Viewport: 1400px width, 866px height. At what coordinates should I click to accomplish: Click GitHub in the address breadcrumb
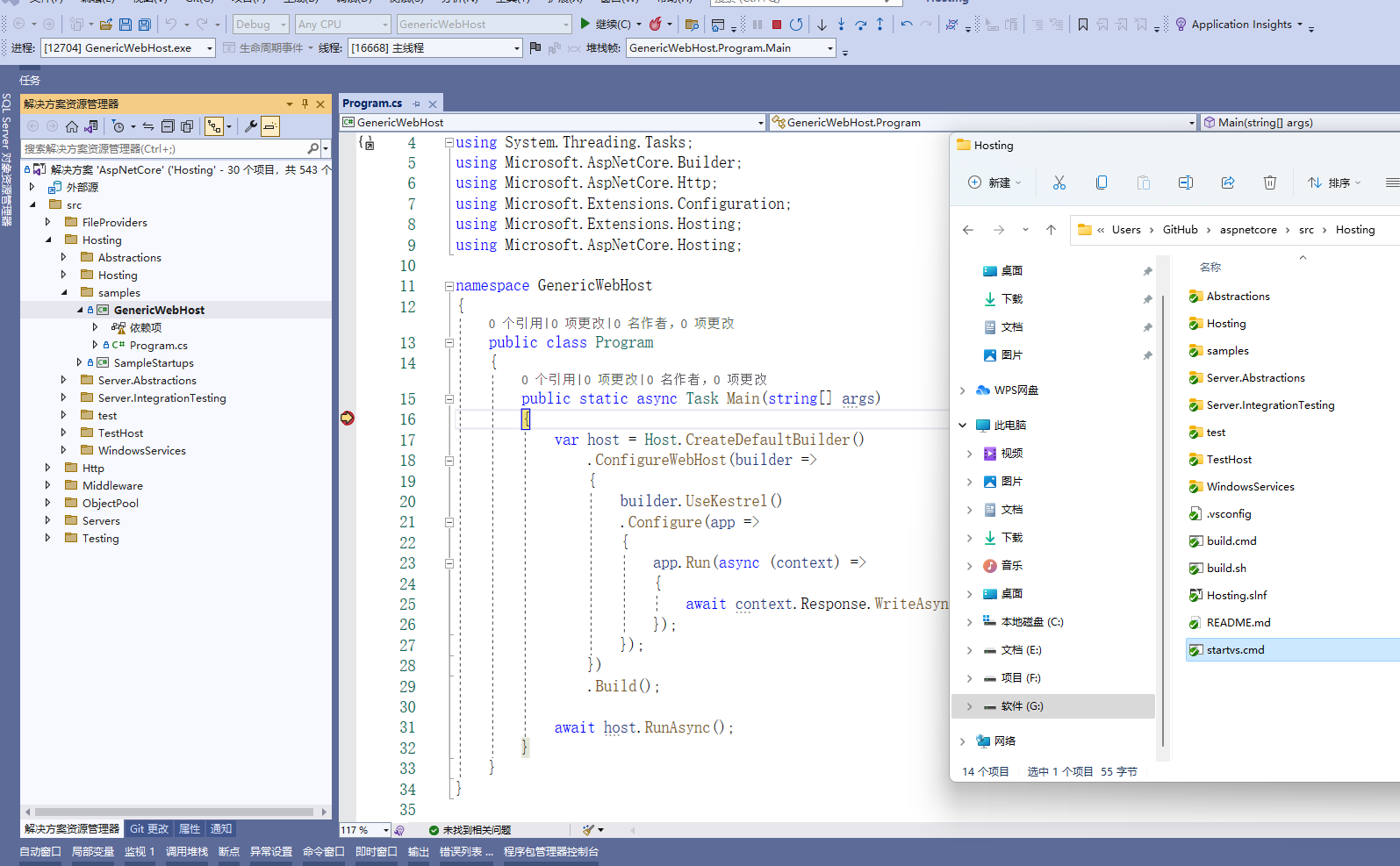(1180, 230)
